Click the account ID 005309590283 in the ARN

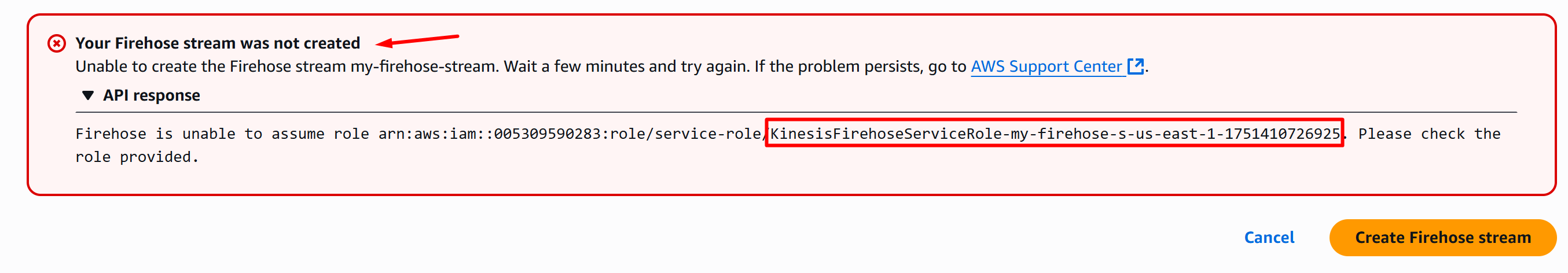point(546,134)
